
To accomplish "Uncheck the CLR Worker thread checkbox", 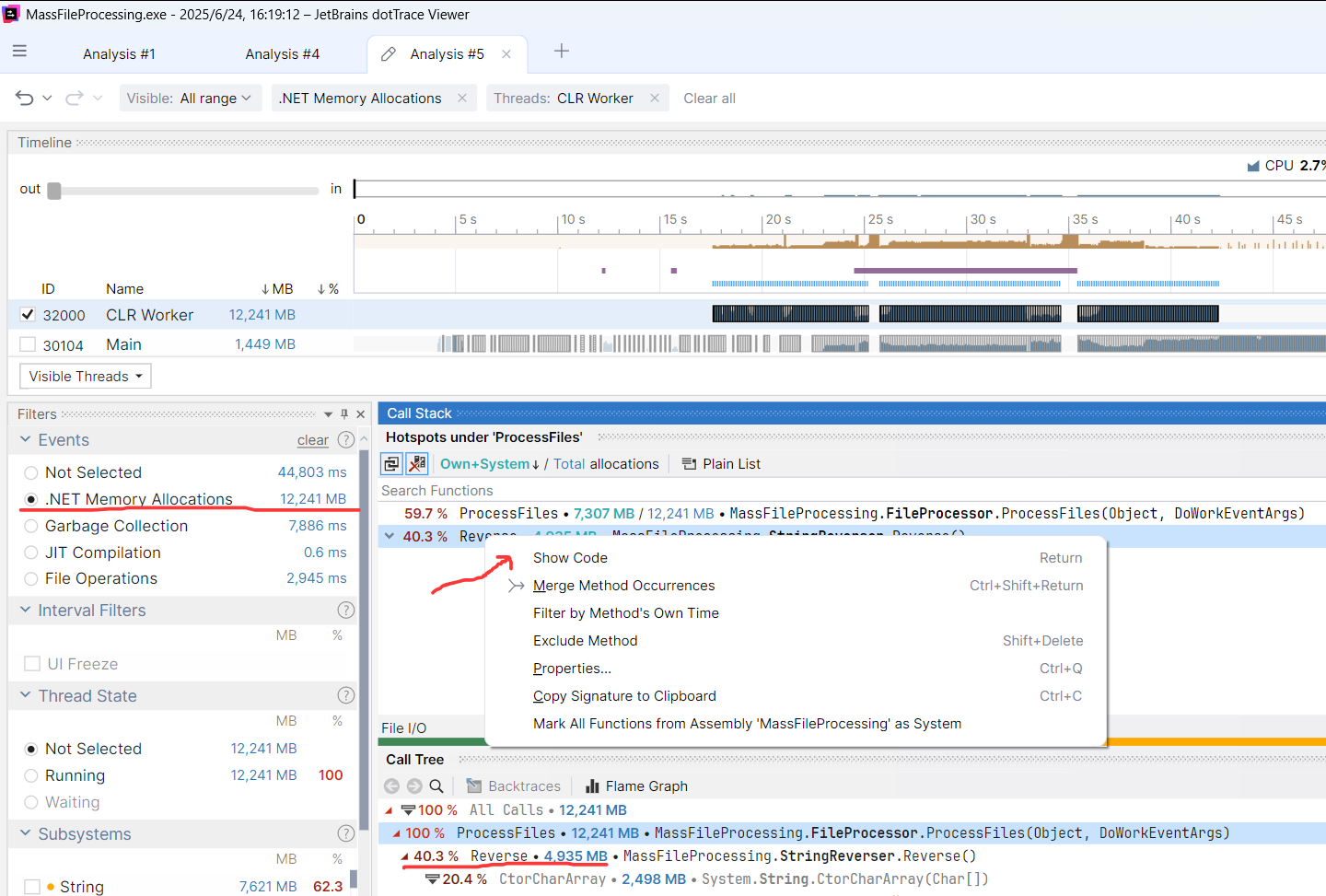I will point(28,315).
